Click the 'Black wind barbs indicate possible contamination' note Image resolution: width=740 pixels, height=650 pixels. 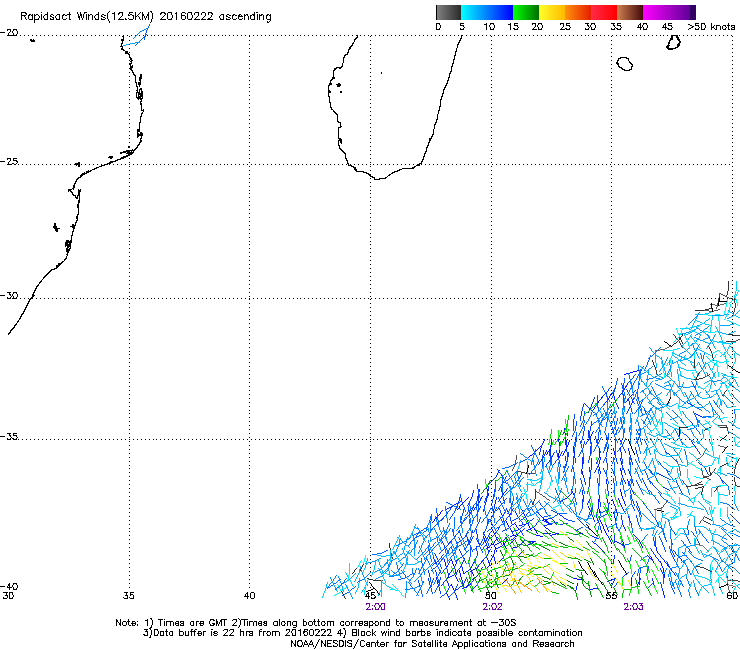(467, 633)
